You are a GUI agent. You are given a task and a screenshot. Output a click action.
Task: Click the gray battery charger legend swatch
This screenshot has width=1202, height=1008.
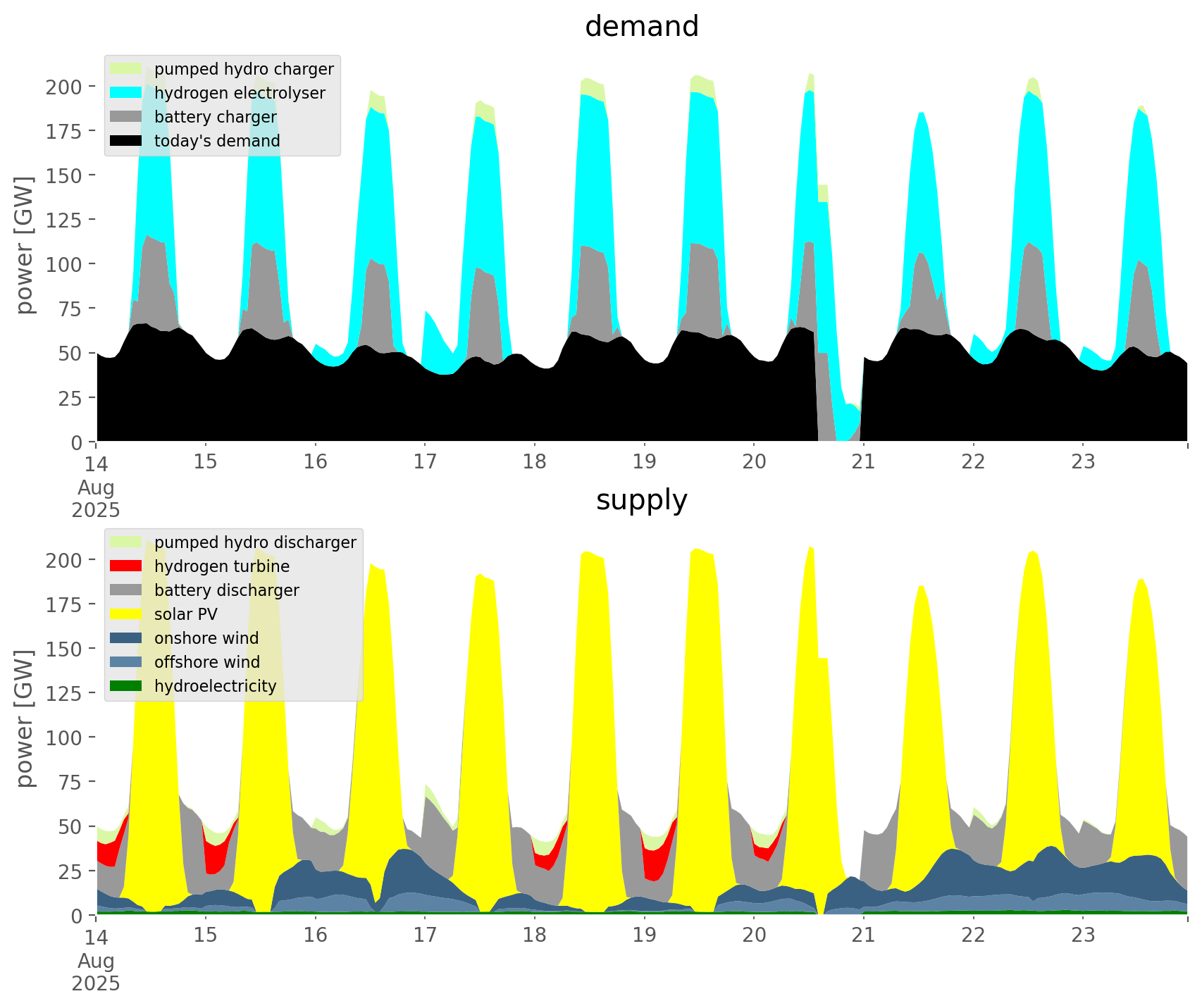[x=126, y=117]
